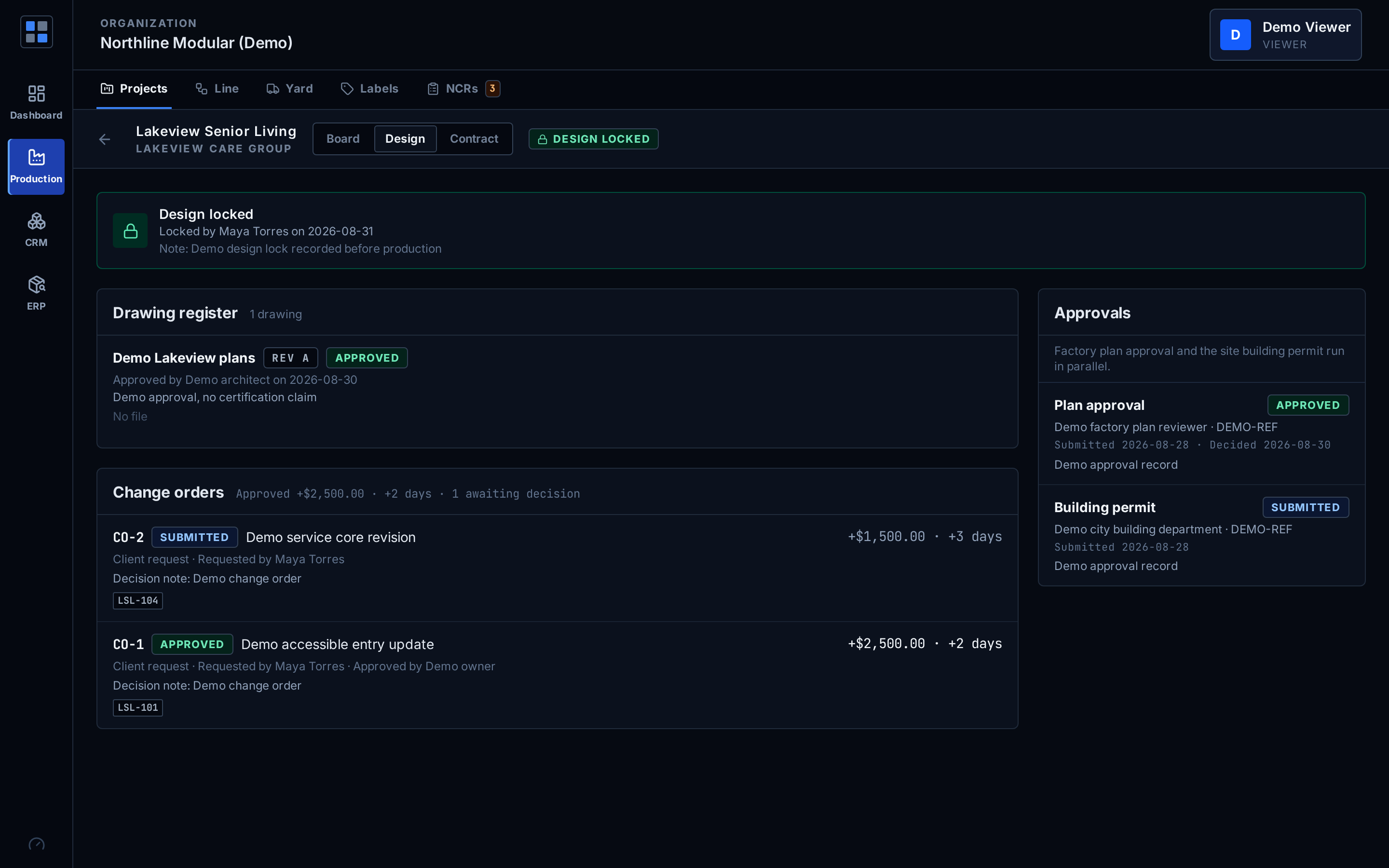This screenshot has height=868, width=1389.
Task: Click the Change orders heading
Action: click(x=168, y=492)
